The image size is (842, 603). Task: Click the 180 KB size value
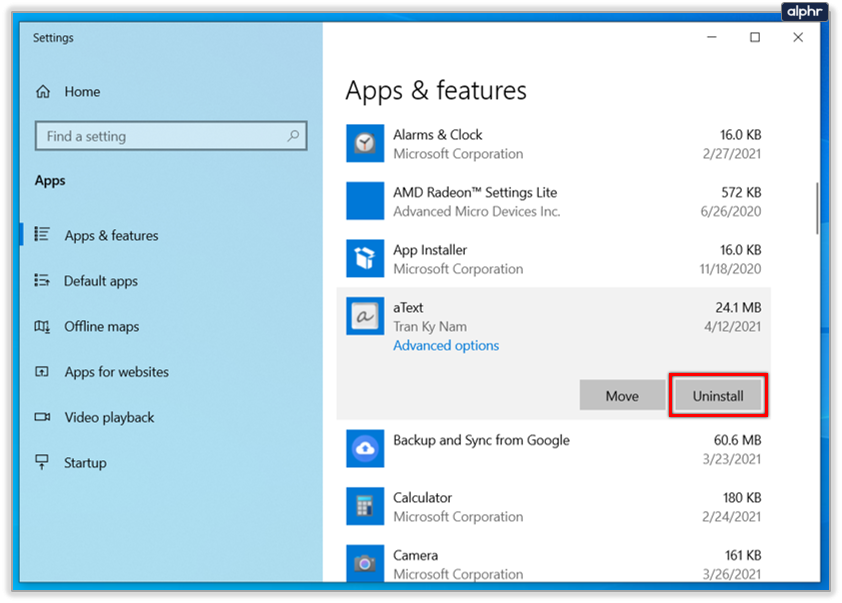pyautogui.click(x=742, y=498)
